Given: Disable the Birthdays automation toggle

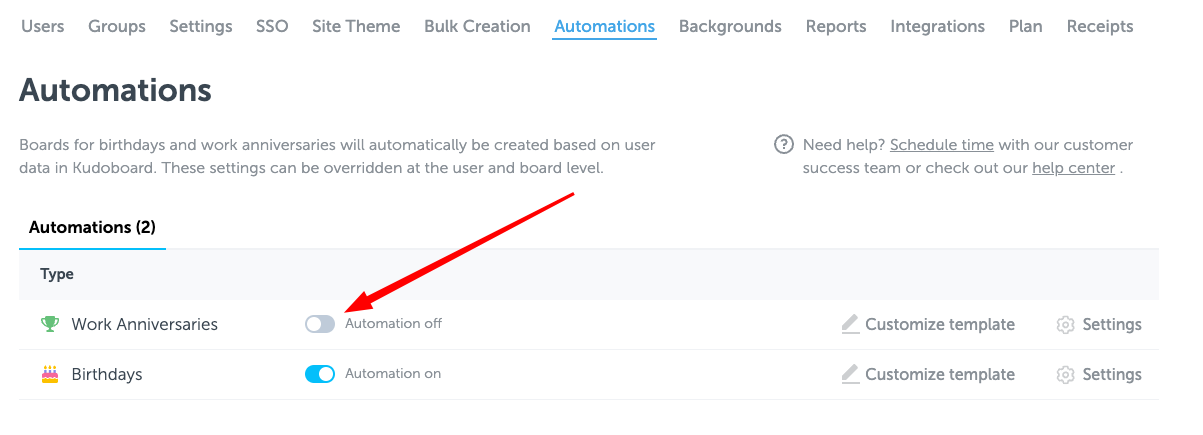Looking at the screenshot, I should 320,374.
